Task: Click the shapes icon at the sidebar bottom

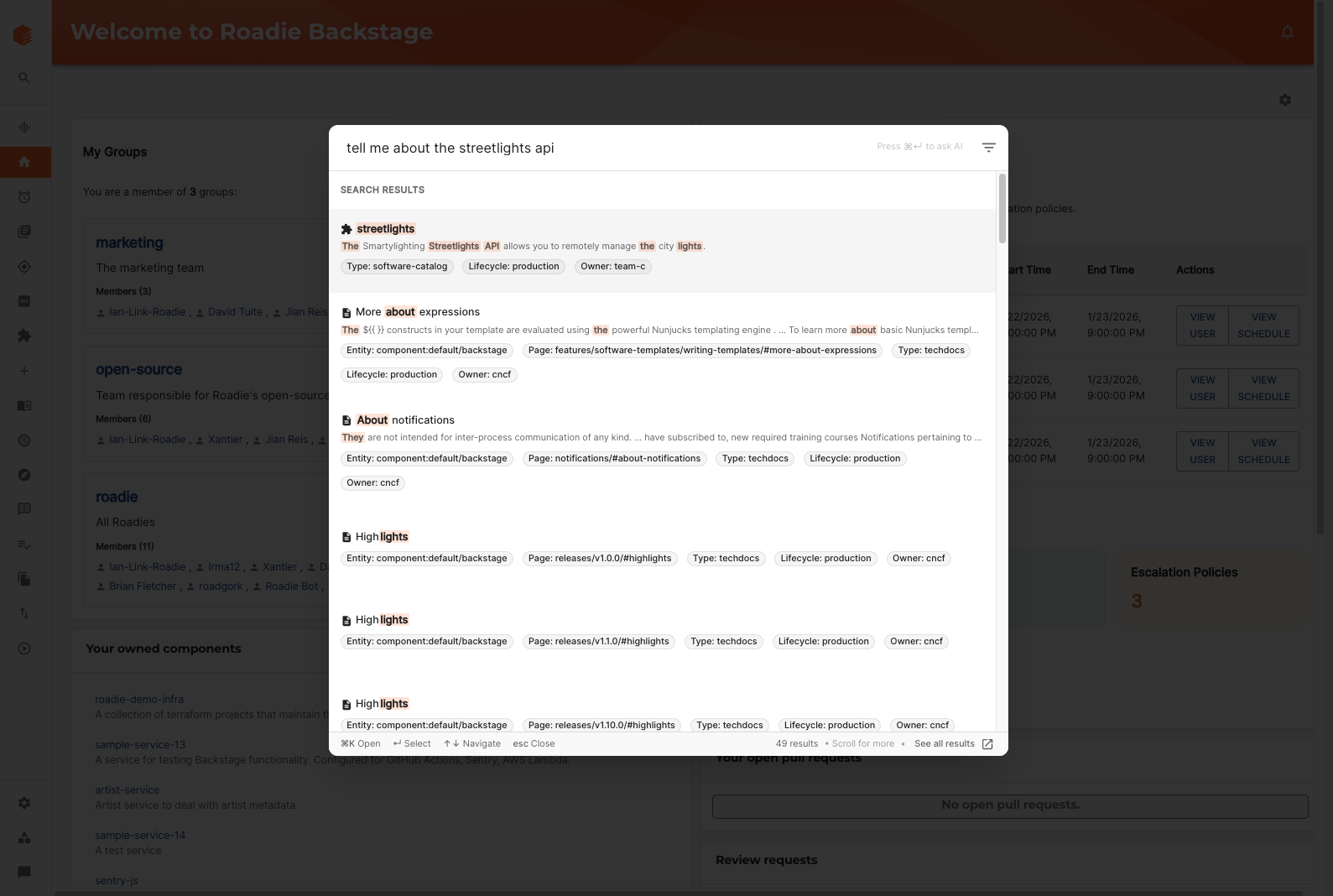Action: [24, 837]
